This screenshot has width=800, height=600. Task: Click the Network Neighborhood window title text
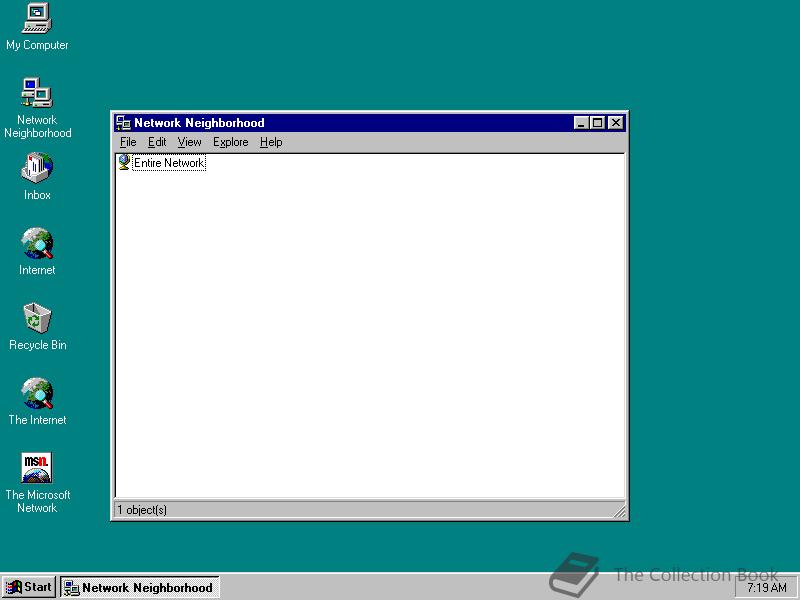[199, 123]
